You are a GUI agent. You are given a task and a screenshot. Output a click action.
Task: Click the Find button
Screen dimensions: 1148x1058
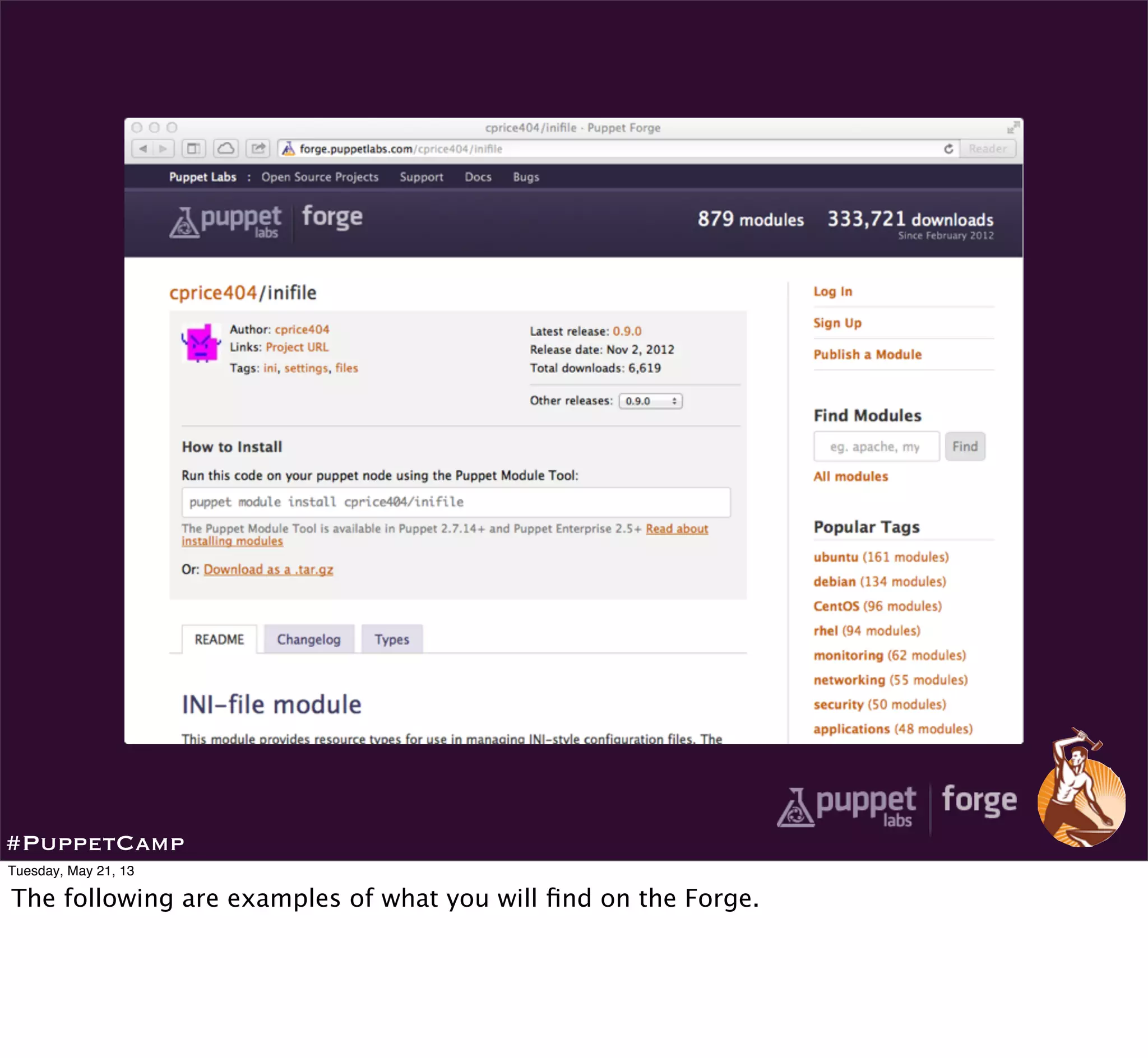(964, 447)
